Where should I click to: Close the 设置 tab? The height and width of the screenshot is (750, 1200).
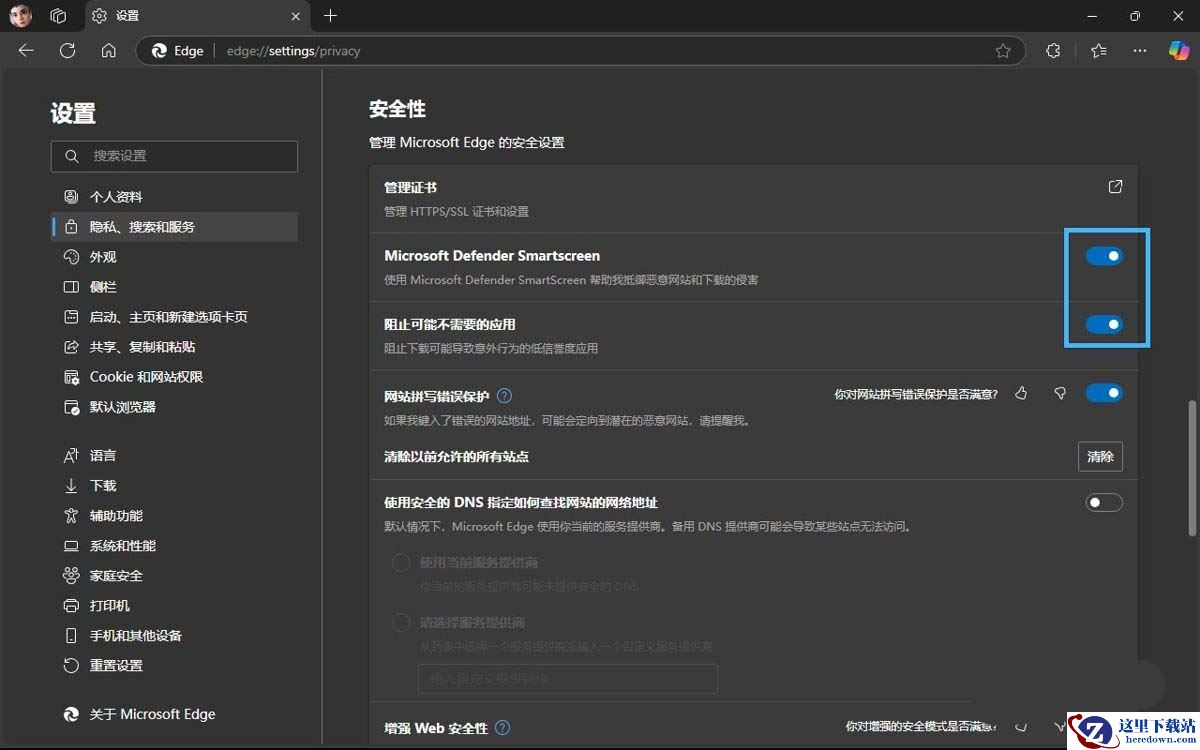[x=295, y=16]
